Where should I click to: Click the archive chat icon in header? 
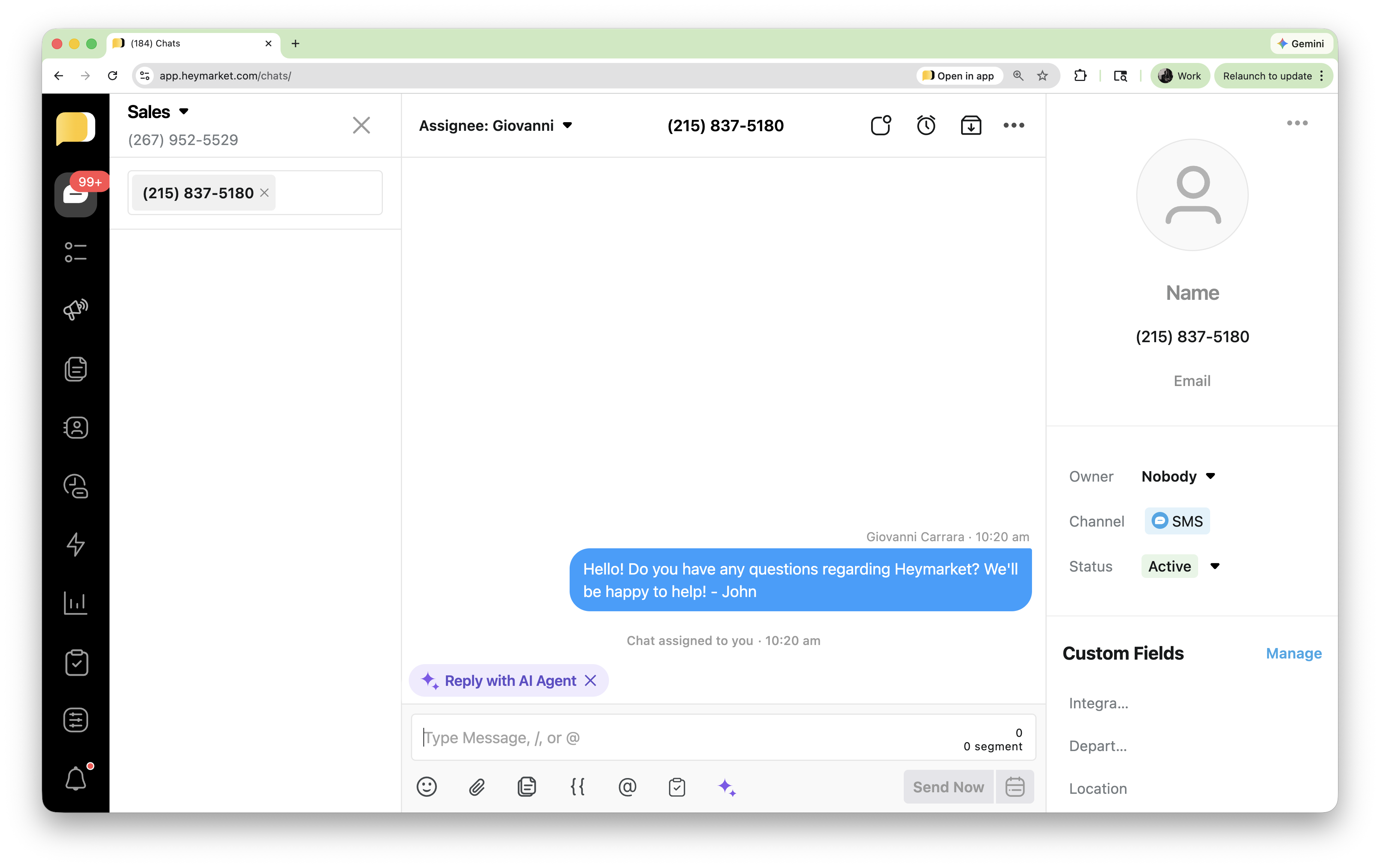[x=971, y=126]
